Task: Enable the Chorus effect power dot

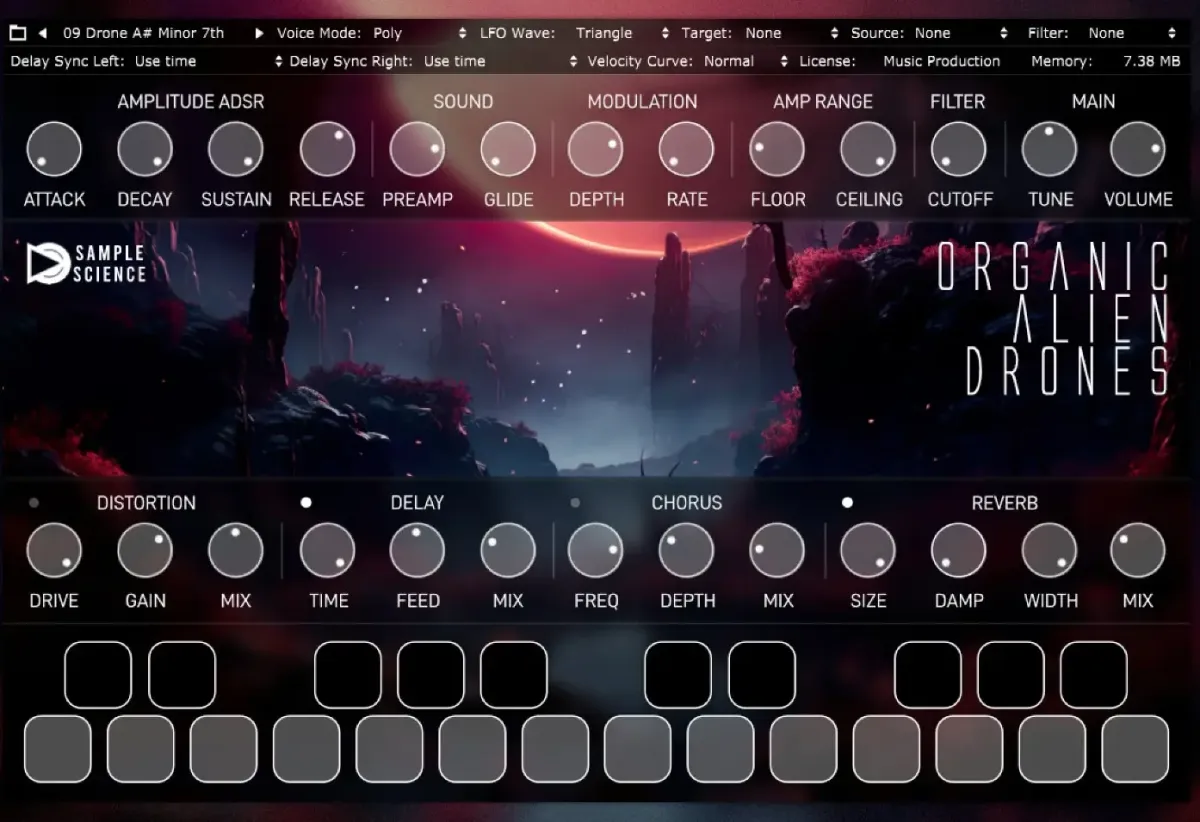Action: point(575,503)
